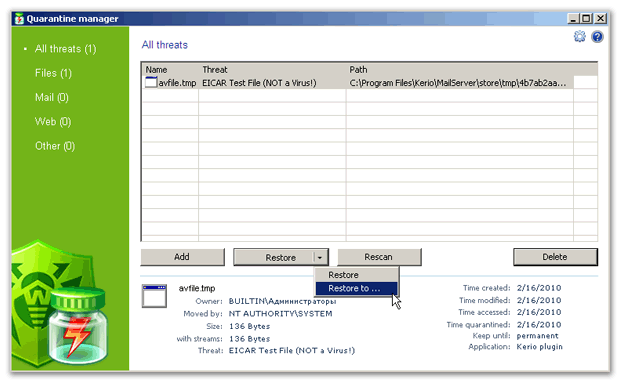Close the Quarantine manager window
620x382 pixels.
coord(600,18)
